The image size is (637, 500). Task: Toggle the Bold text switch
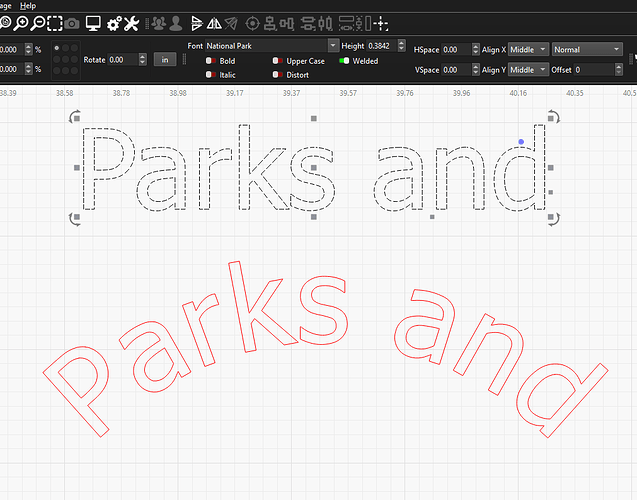(x=211, y=61)
